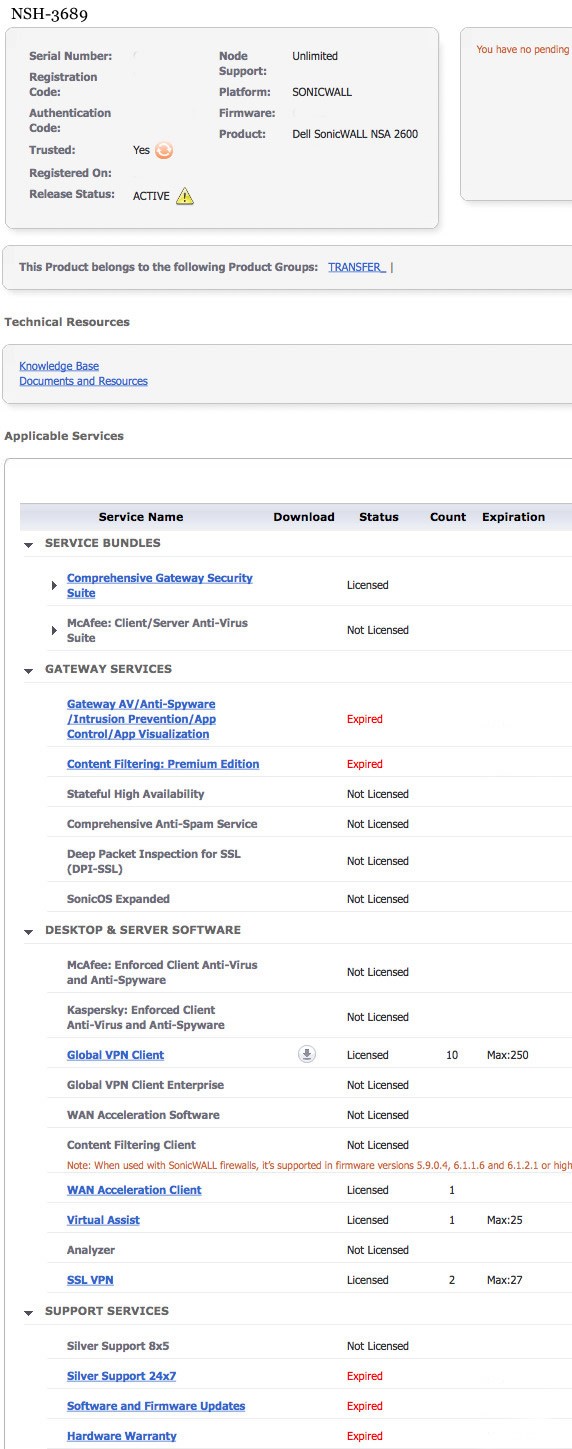This screenshot has width=572, height=1449.
Task: Click Expired status of Content Filtering Premium
Action: click(x=365, y=764)
